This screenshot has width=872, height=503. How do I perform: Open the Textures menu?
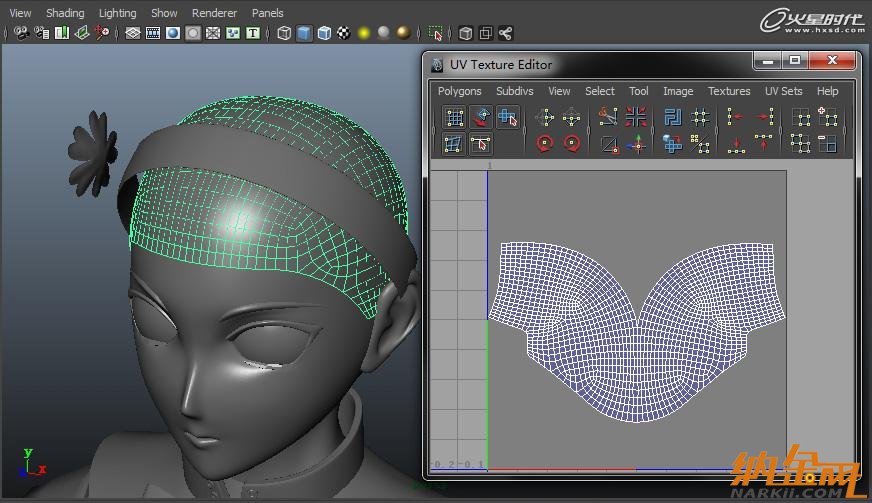[x=729, y=91]
